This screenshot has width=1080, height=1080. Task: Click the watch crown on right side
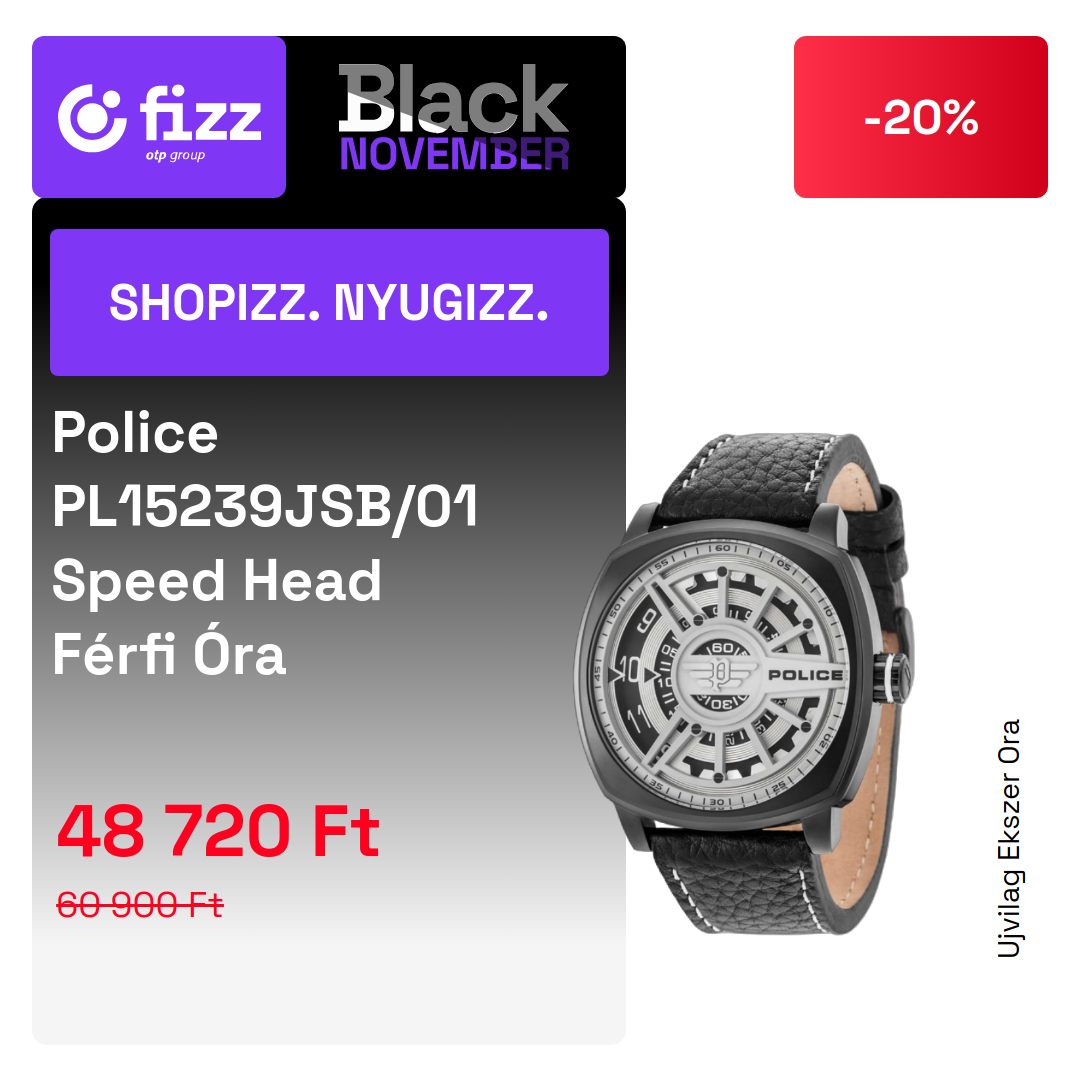coord(895,678)
